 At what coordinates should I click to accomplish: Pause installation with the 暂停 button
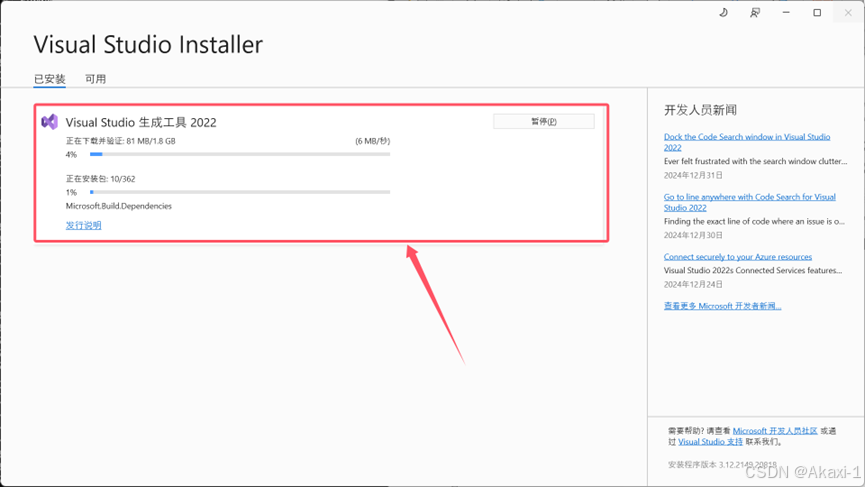[x=544, y=121]
